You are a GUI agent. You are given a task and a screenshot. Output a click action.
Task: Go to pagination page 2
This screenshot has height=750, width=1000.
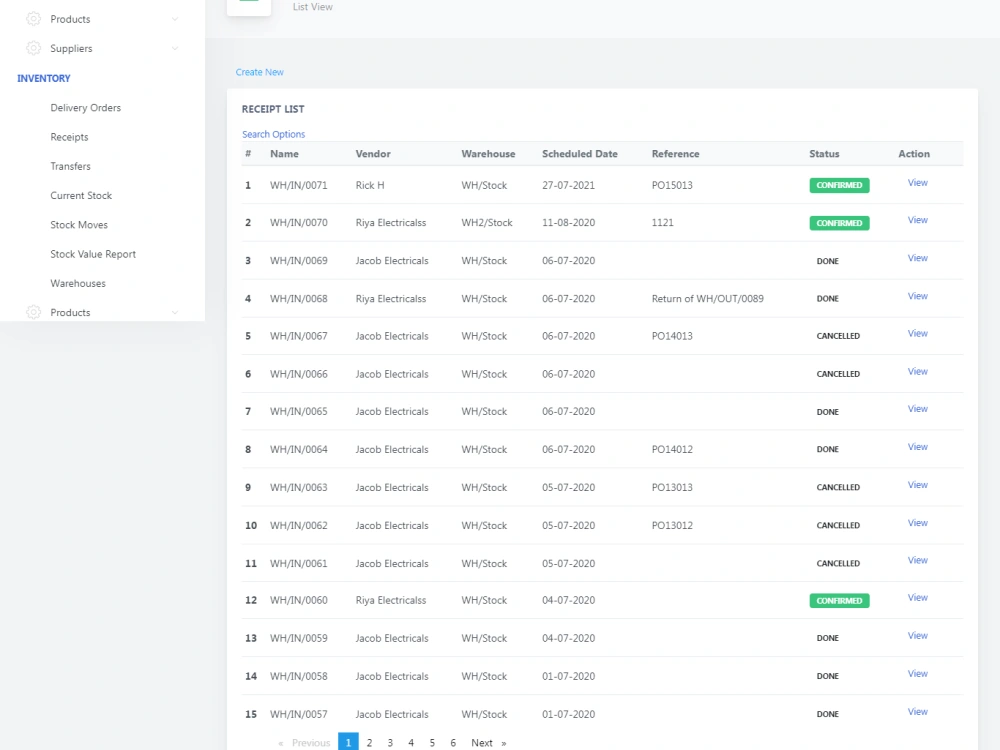369,743
